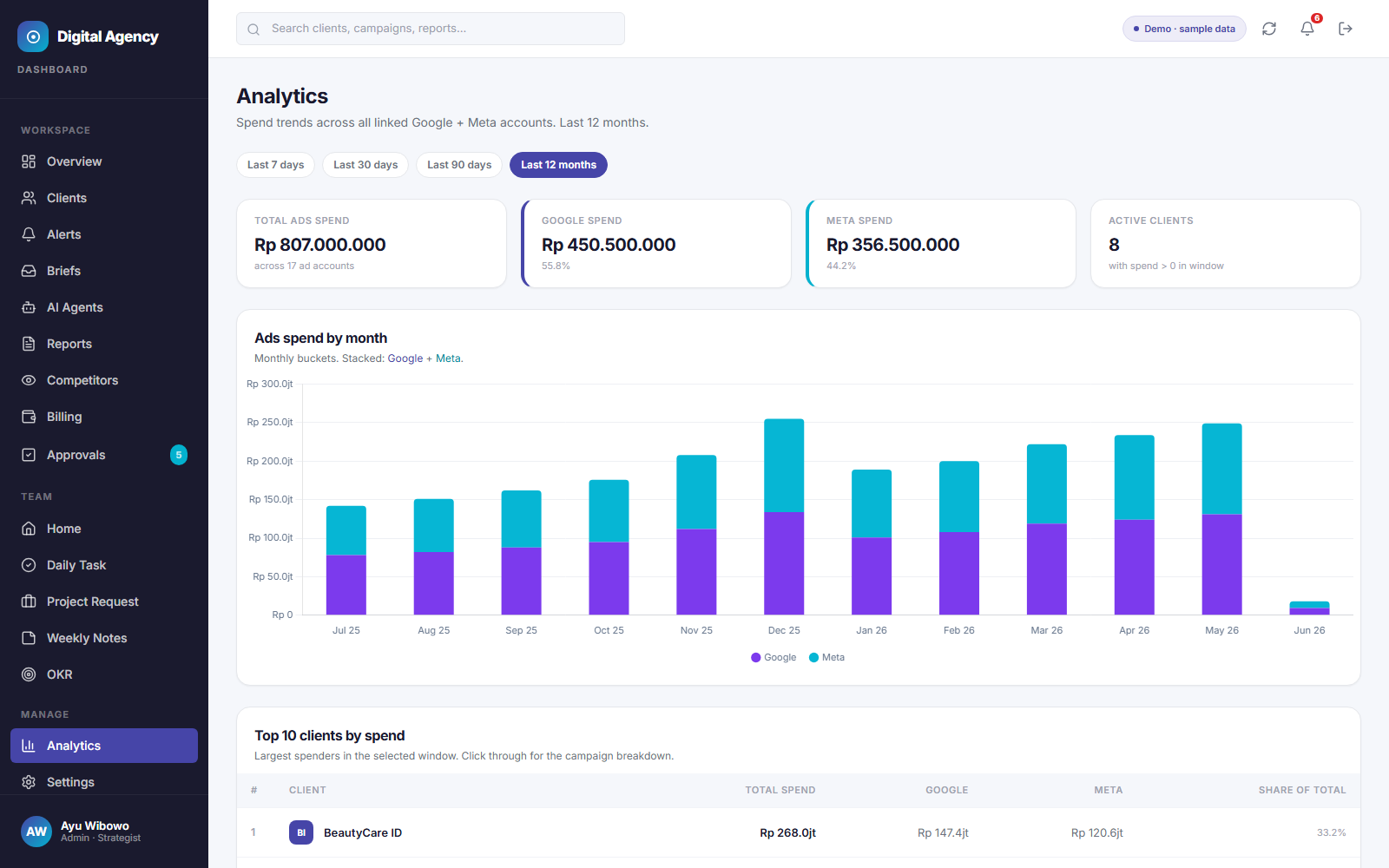
Task: Click the Settings gear icon
Action: pos(29,782)
